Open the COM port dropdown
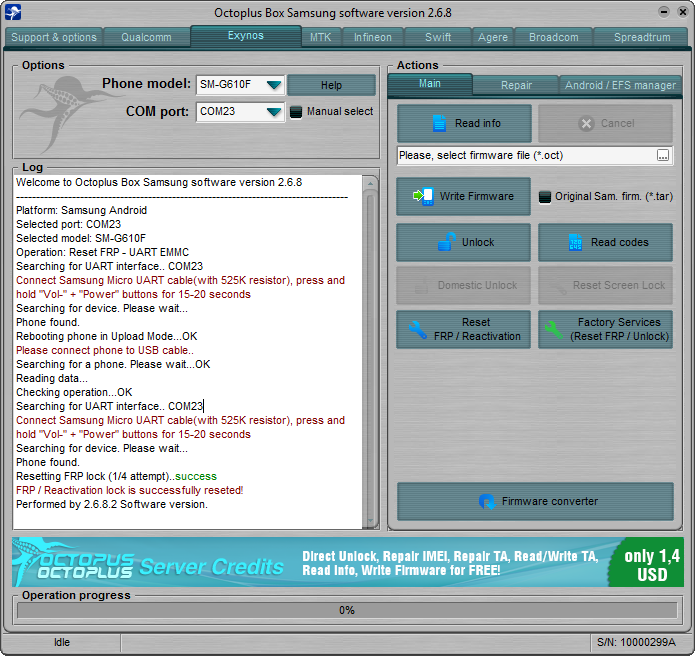Image resolution: width=695 pixels, height=656 pixels. 274,112
